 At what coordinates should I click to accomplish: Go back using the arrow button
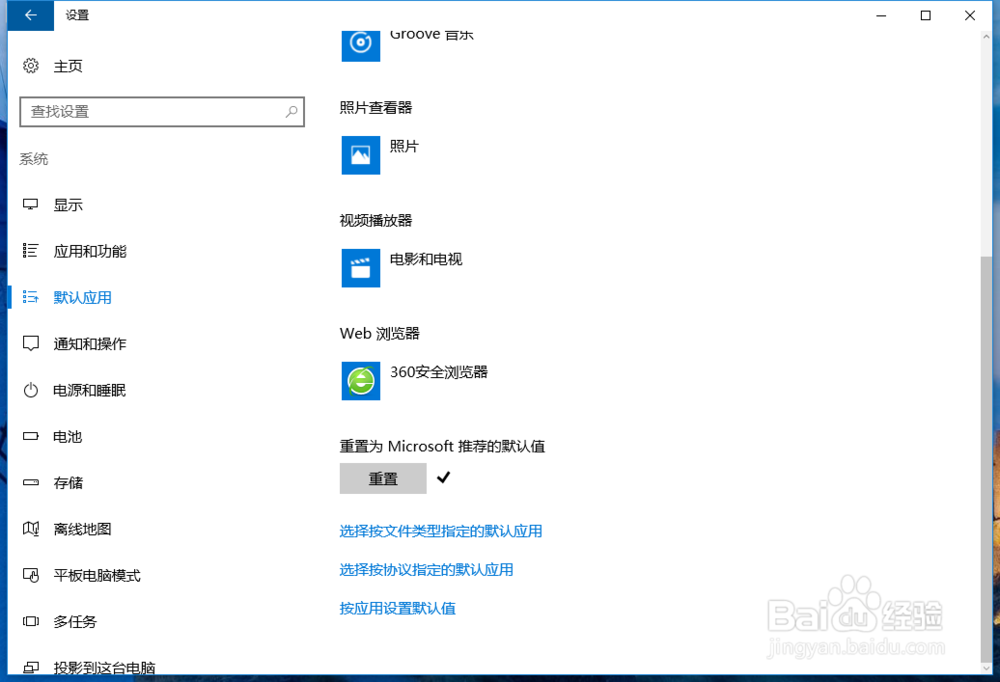point(31,15)
